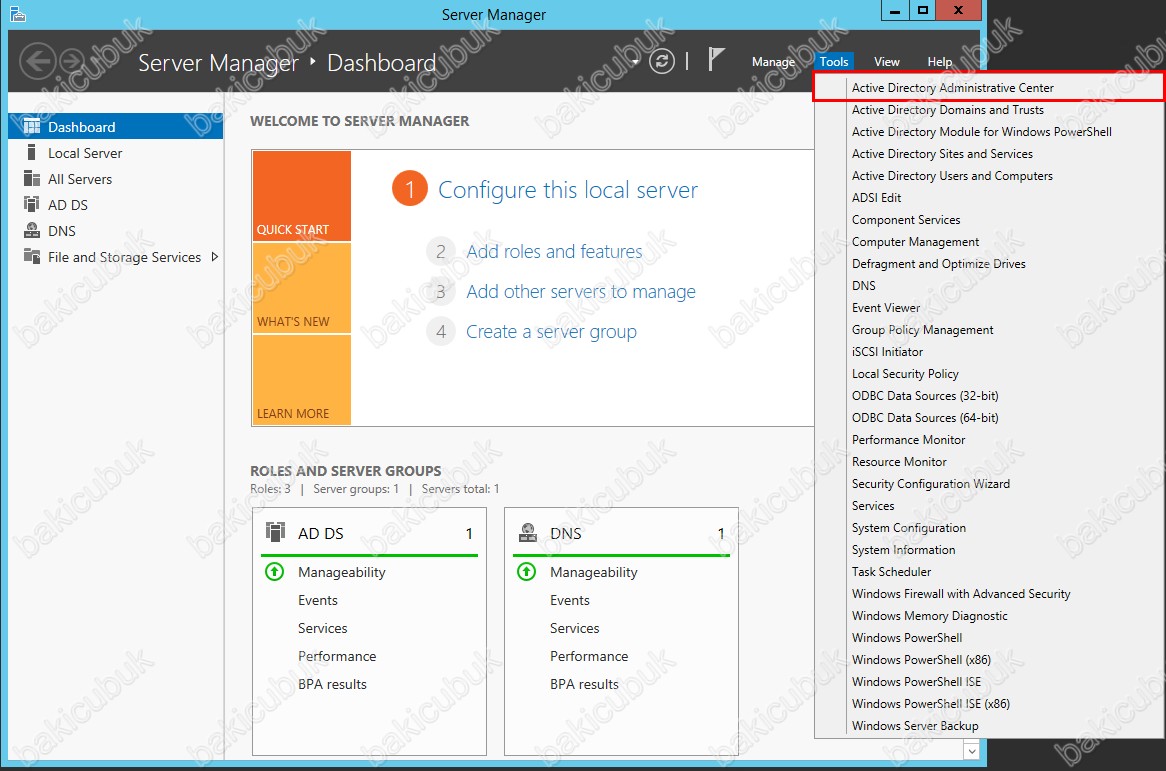Screen dimensions: 1166x771
Task: Choose ODBC Data Sources (64-bit)
Action: 989,418
